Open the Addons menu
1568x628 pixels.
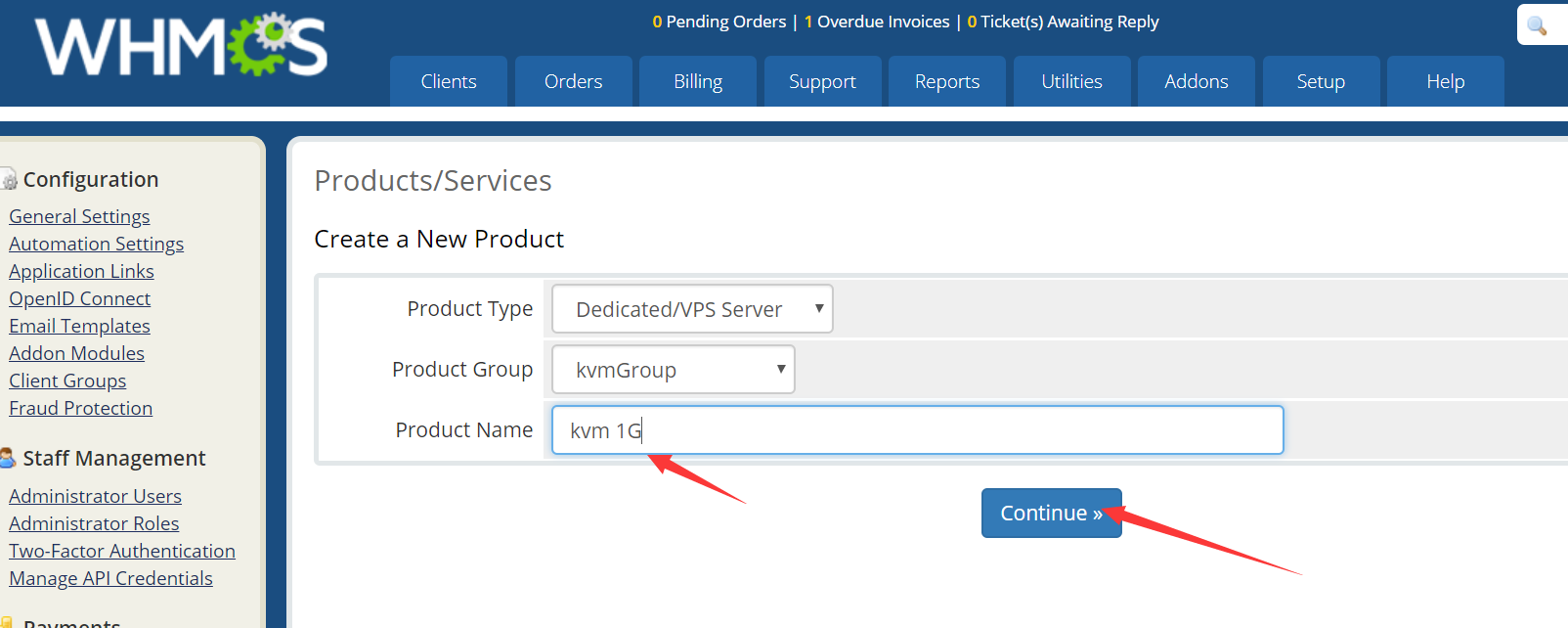point(1196,81)
